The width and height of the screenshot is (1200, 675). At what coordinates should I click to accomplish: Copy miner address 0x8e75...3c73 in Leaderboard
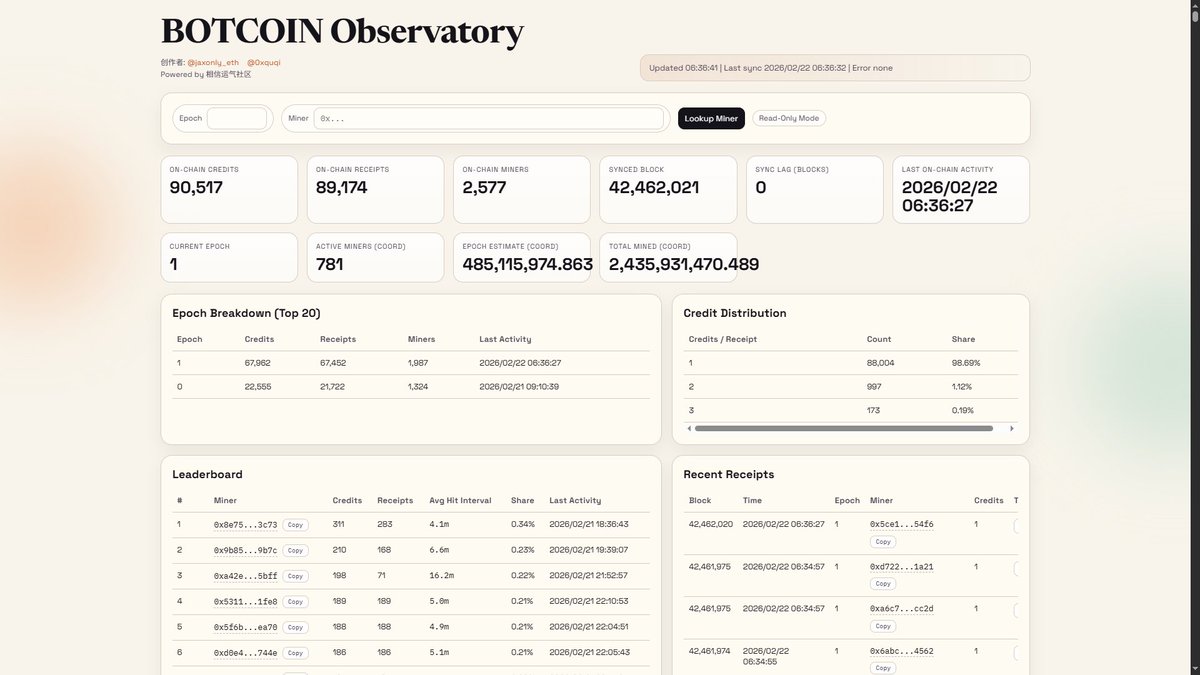(x=294, y=524)
